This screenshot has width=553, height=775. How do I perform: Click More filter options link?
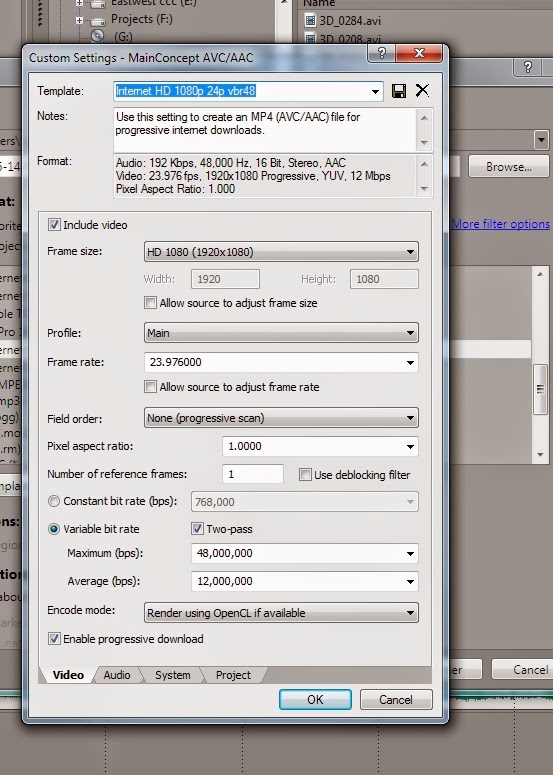[x=501, y=224]
